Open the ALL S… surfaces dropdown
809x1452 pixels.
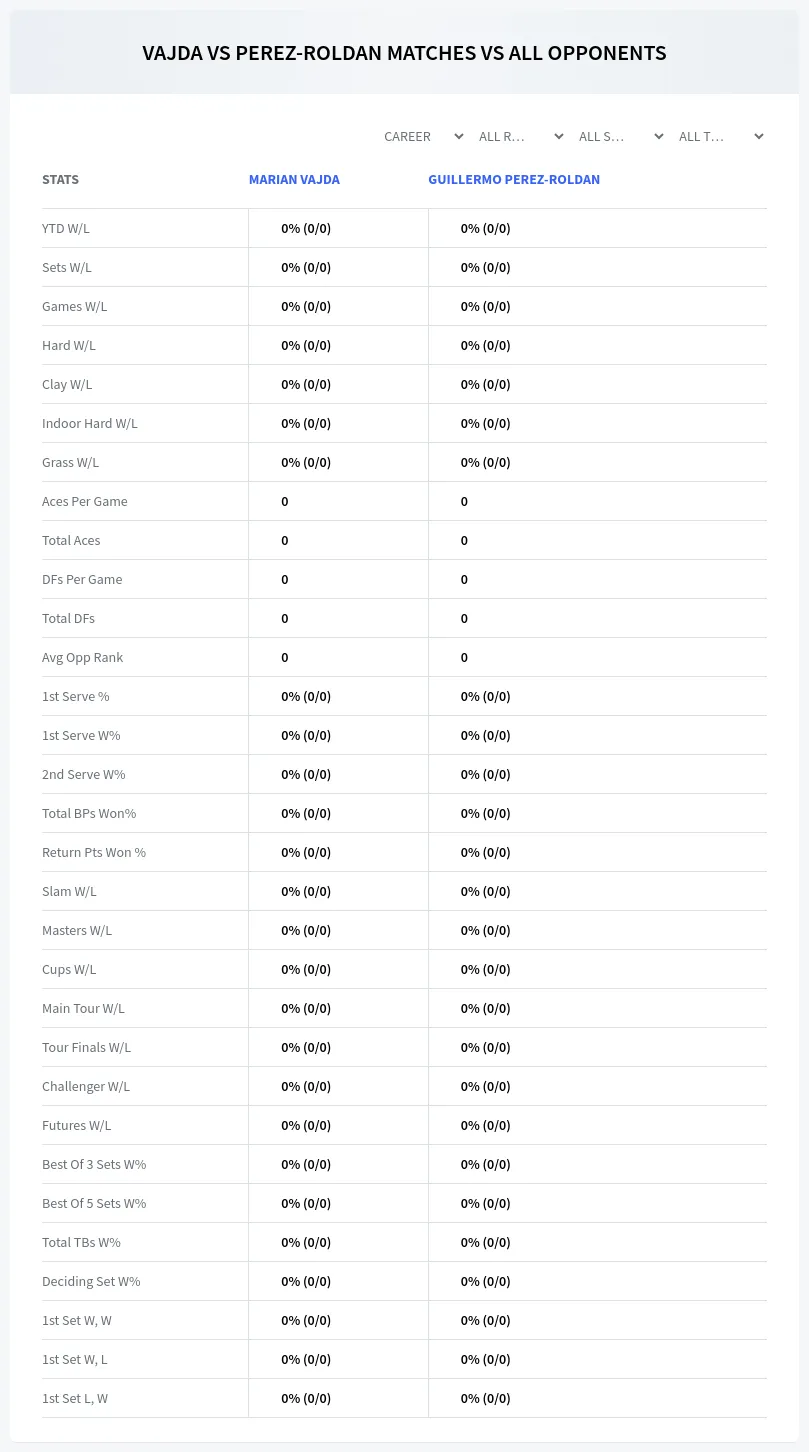point(621,136)
